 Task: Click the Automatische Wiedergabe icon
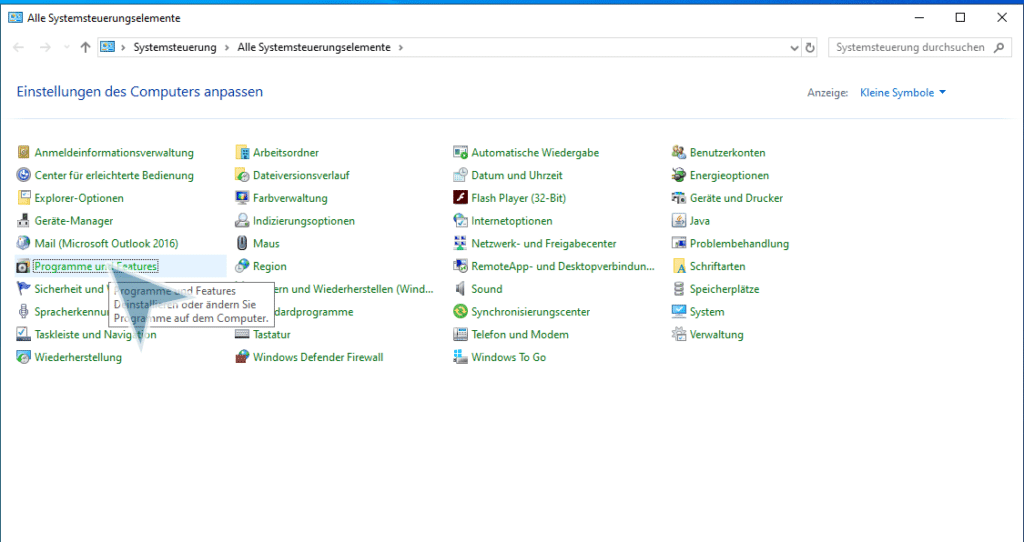(x=460, y=152)
